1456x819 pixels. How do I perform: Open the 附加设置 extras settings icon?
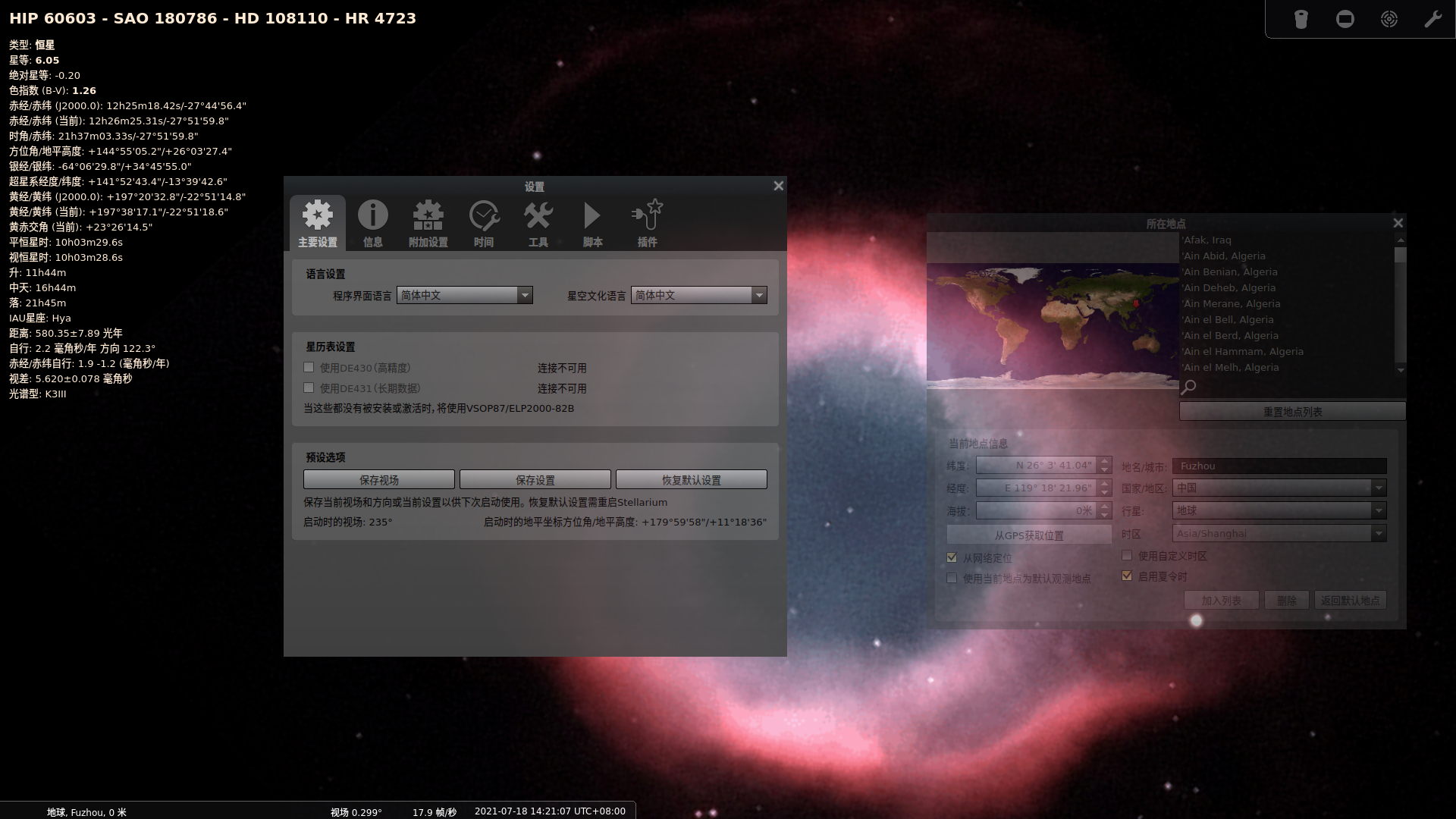tap(428, 223)
